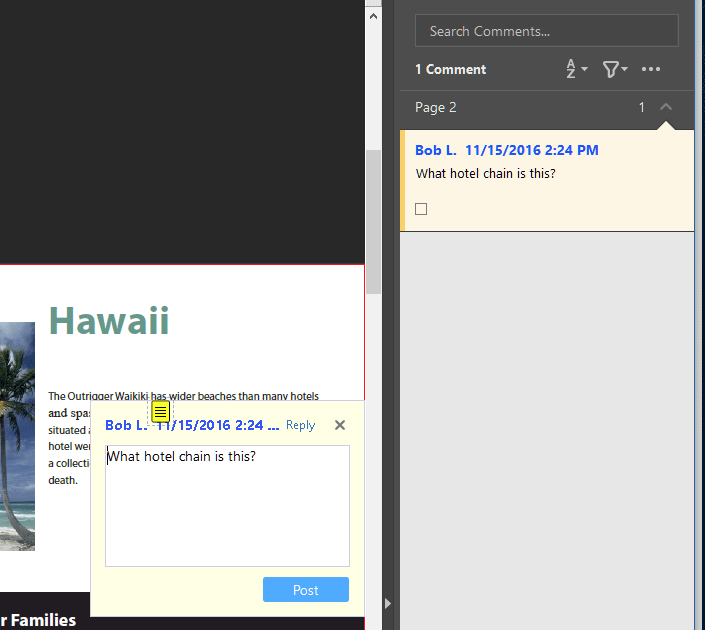Click the Hawaii heading on the page
Image resolution: width=705 pixels, height=630 pixels.
(x=109, y=321)
